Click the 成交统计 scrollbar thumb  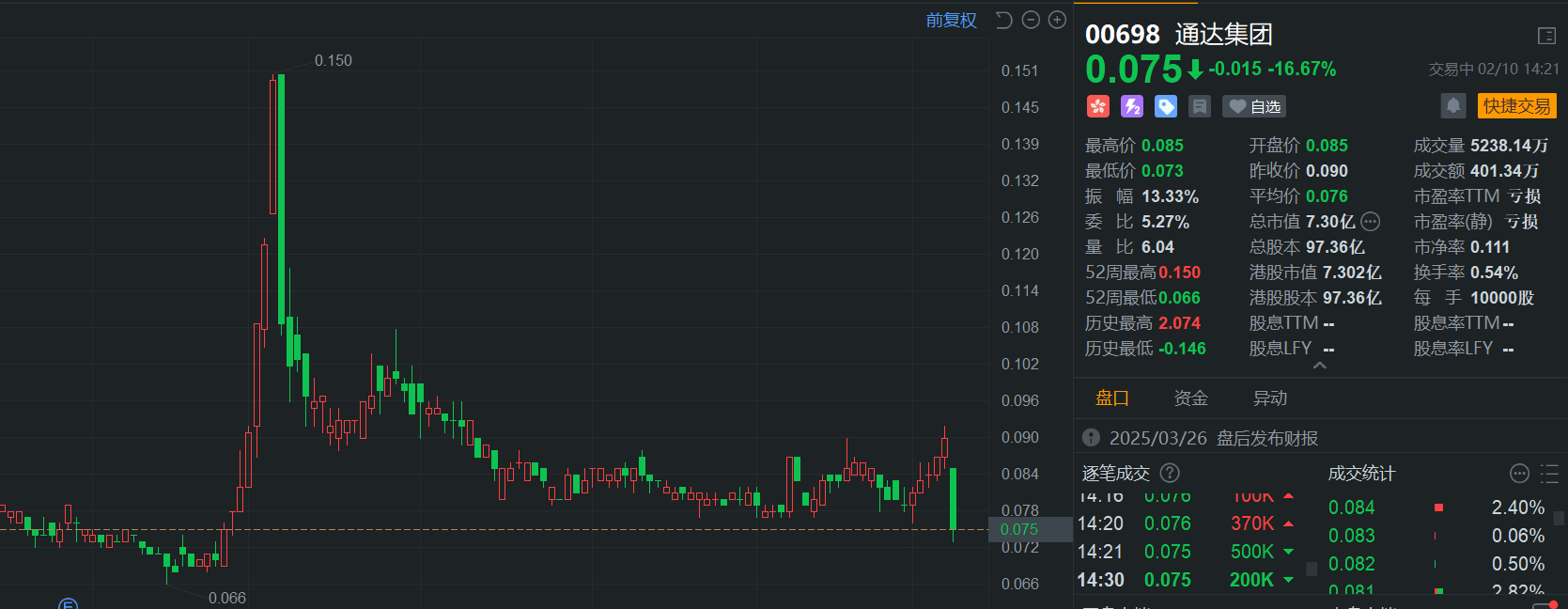pos(1559,518)
